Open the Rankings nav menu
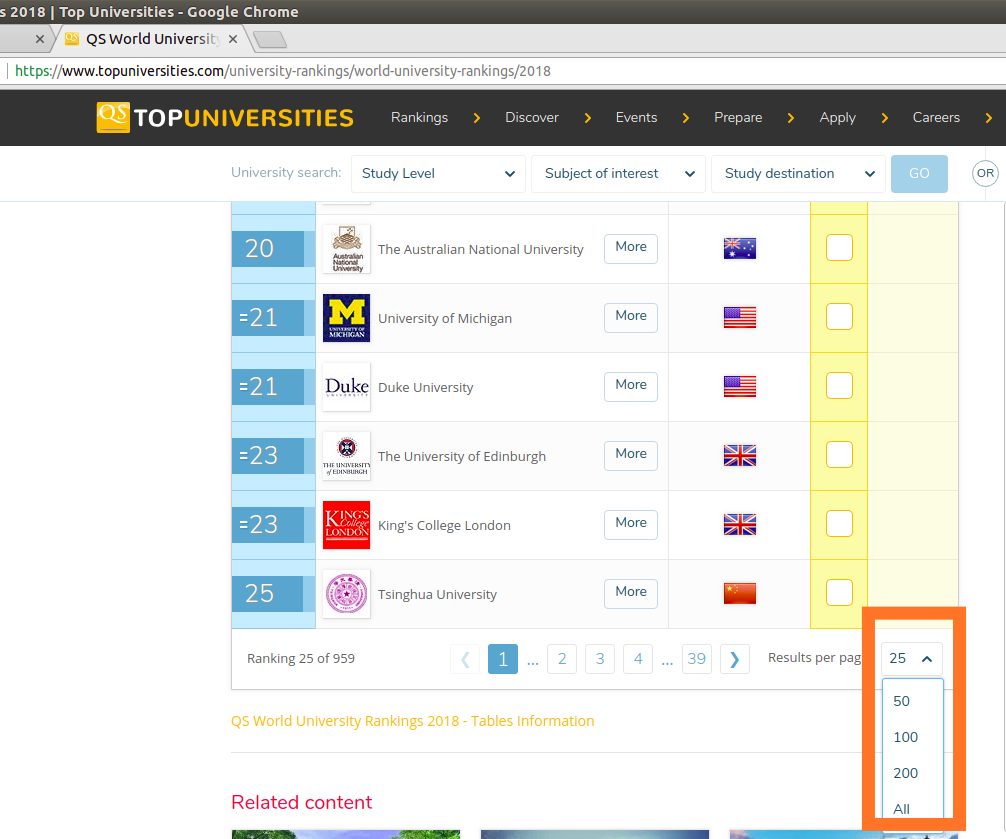The image size is (1006, 839). click(420, 117)
